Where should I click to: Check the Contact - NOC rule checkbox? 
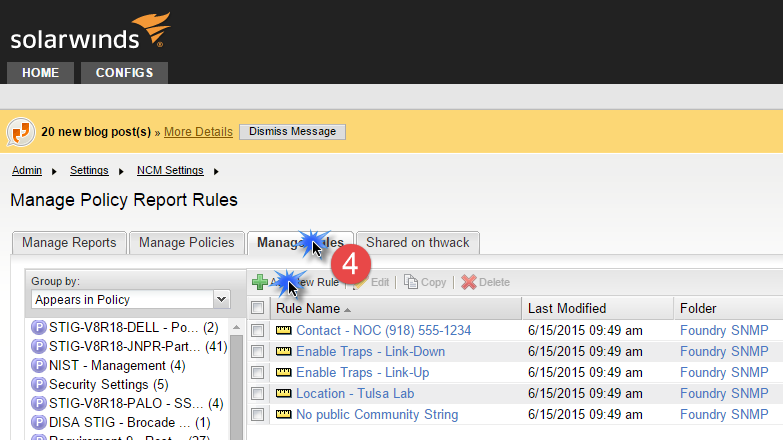pyautogui.click(x=258, y=331)
